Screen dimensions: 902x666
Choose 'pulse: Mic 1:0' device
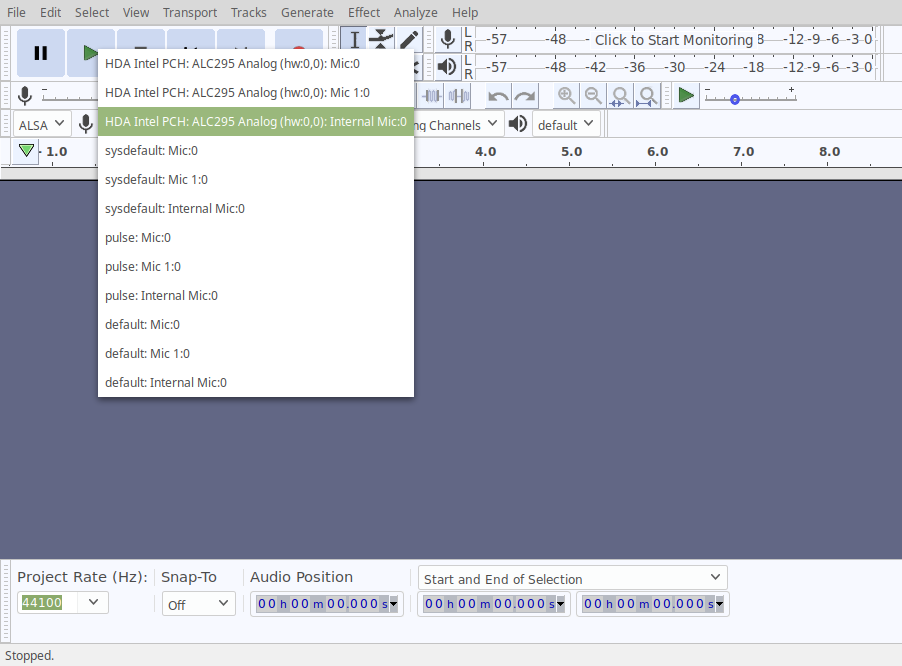click(256, 267)
